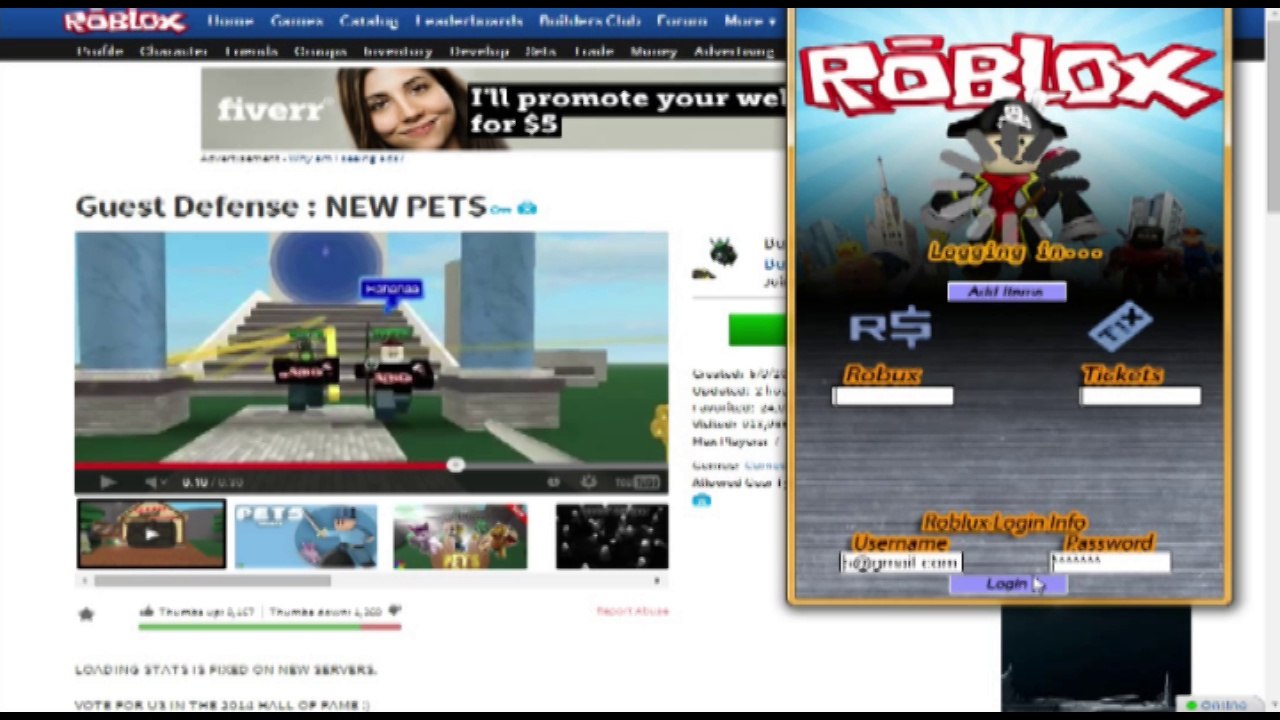Viewport: 1280px width, 720px height.
Task: Open the Home menu item
Action: click(x=230, y=21)
